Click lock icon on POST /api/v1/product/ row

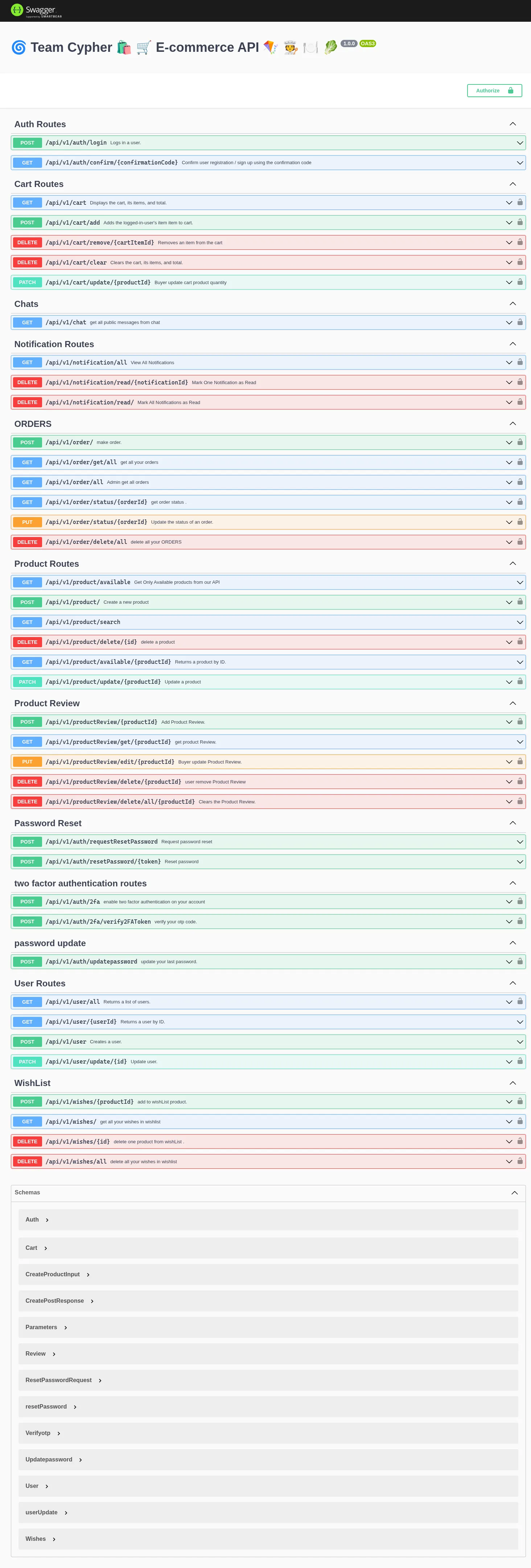pyautogui.click(x=519, y=602)
